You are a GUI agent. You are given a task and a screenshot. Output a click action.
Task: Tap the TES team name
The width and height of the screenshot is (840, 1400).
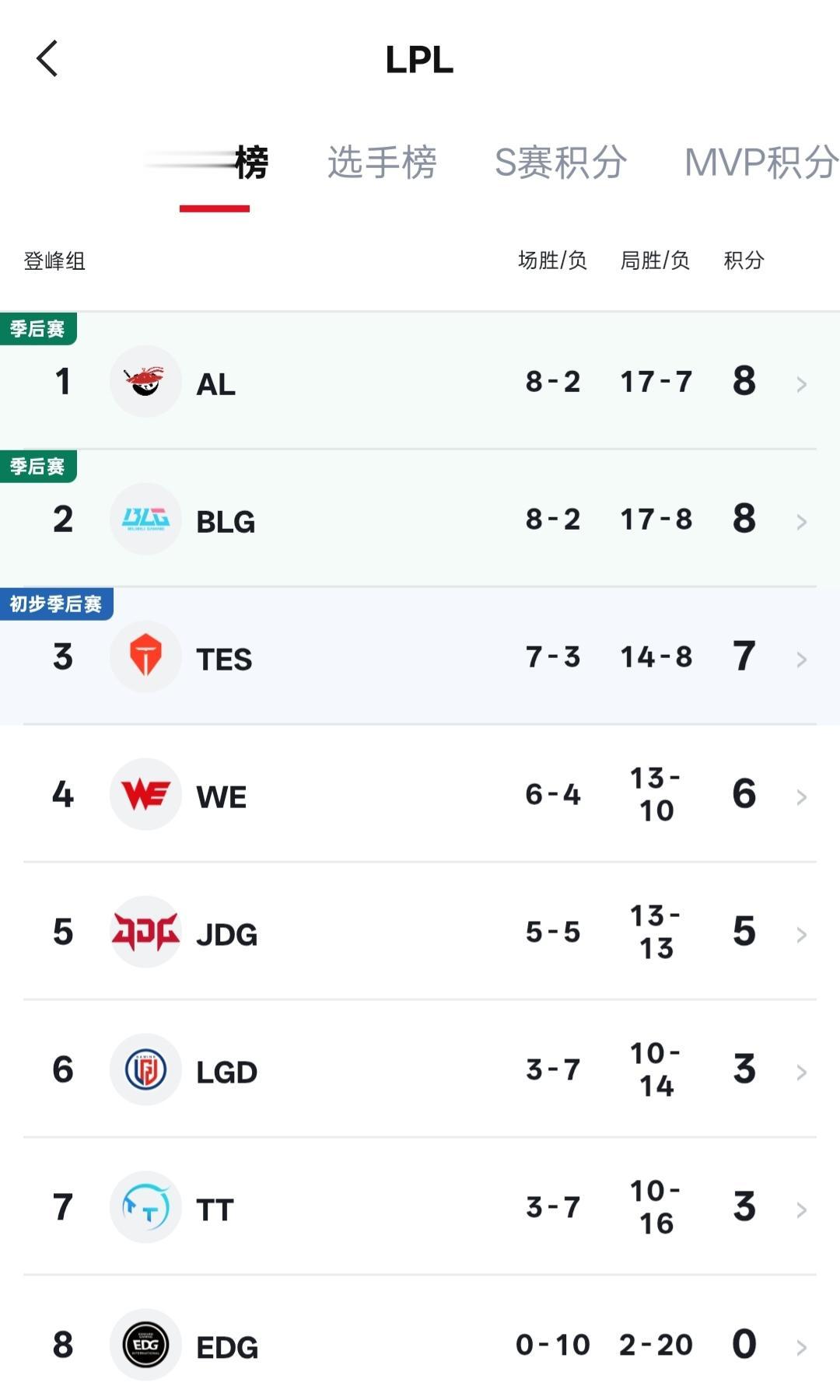(224, 660)
